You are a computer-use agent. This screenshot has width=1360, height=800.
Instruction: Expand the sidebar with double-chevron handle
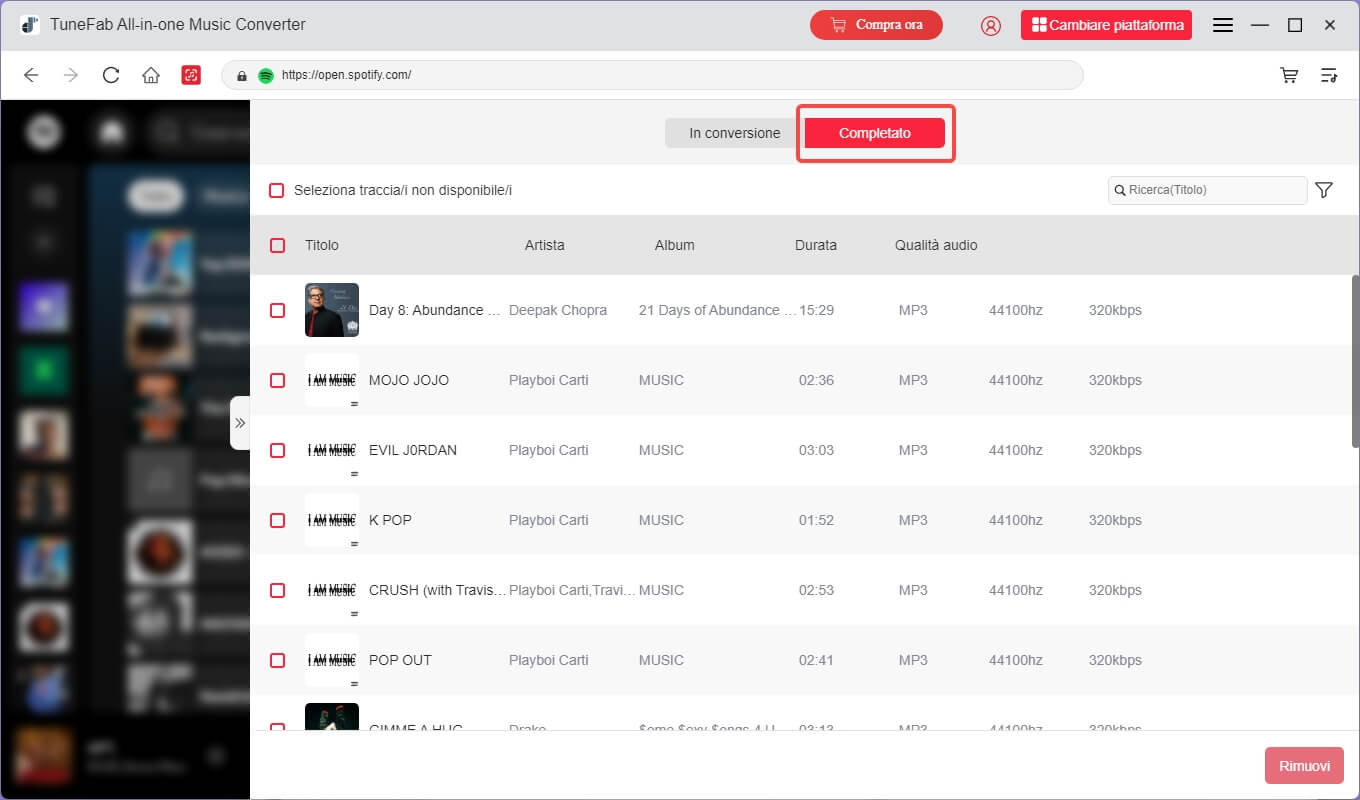[240, 423]
